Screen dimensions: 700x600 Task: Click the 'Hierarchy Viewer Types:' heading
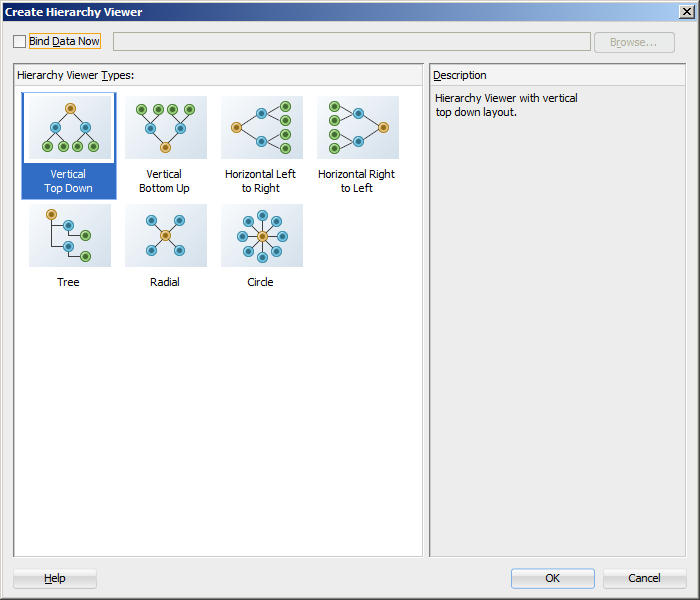point(75,75)
